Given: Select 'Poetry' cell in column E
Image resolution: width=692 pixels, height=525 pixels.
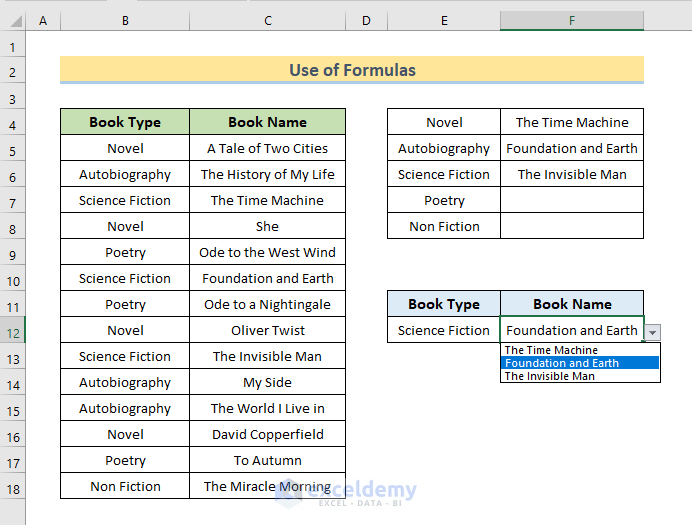Looking at the screenshot, I should [444, 200].
